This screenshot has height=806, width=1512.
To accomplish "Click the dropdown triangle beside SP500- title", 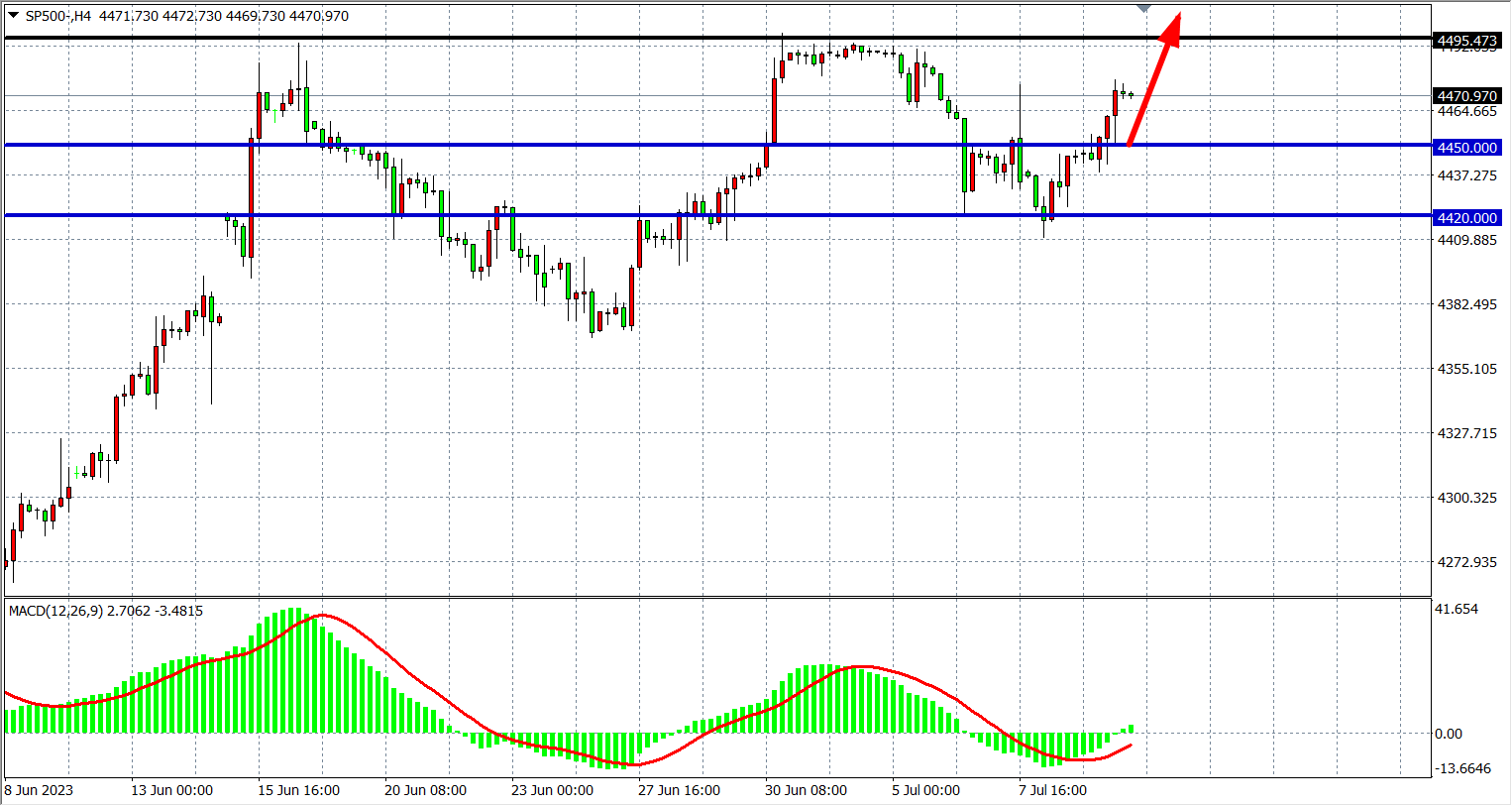I will coord(13,16).
